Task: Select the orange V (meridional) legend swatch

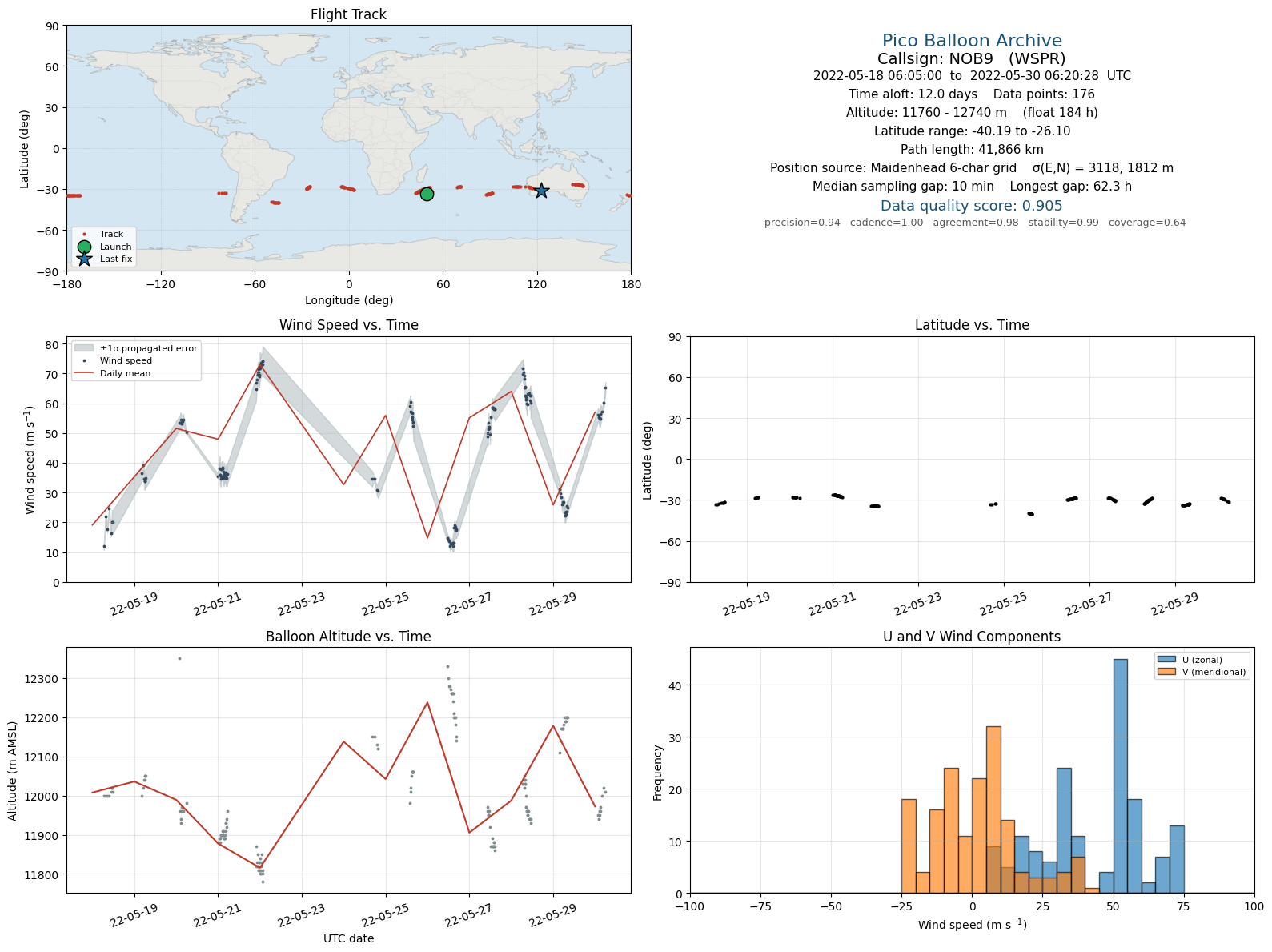Action: coord(1166,672)
